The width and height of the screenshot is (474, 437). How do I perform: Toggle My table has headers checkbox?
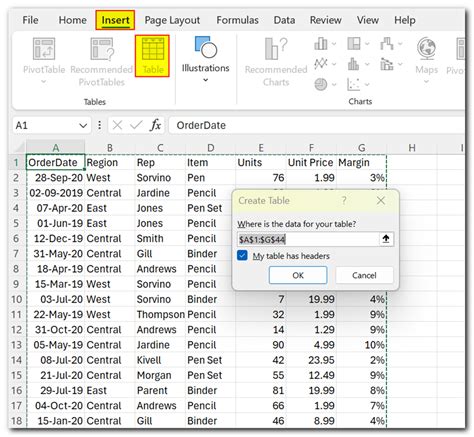point(242,256)
